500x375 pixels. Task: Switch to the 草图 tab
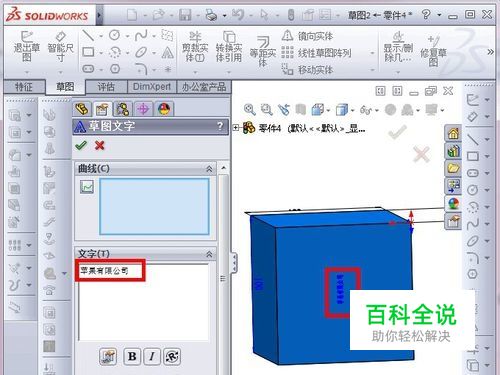(x=65, y=87)
